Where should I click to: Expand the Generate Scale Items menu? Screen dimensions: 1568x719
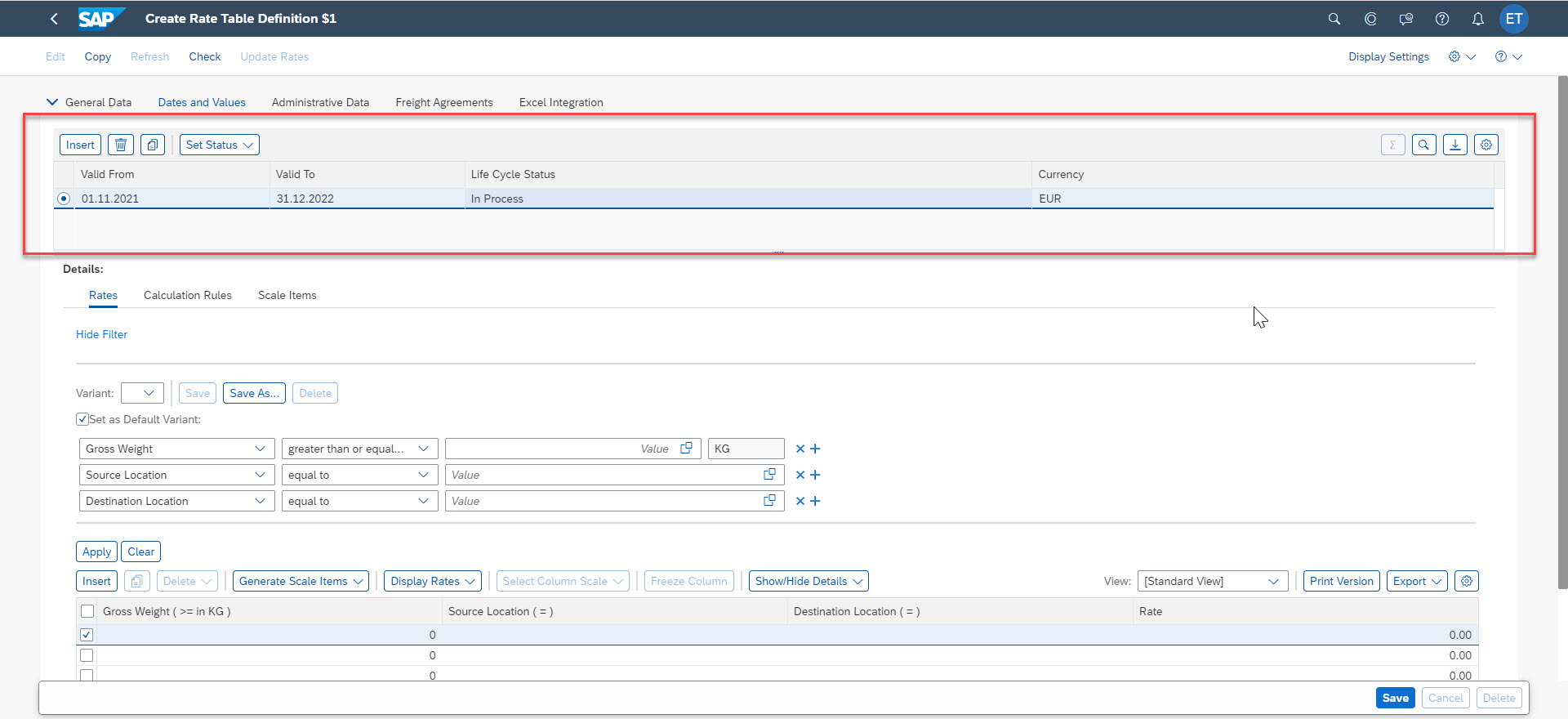click(301, 581)
